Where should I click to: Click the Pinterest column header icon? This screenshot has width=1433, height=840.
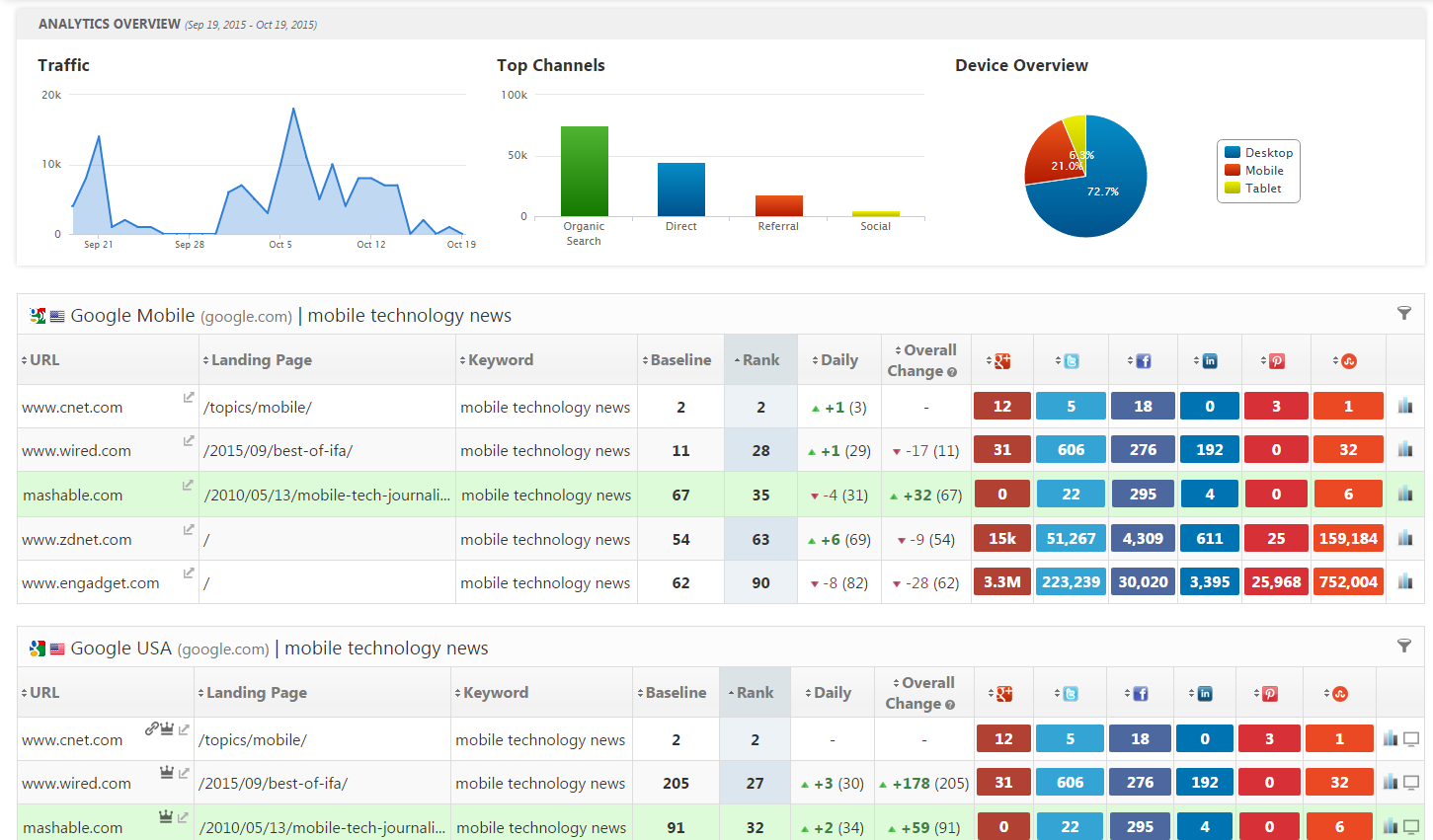point(1276,360)
